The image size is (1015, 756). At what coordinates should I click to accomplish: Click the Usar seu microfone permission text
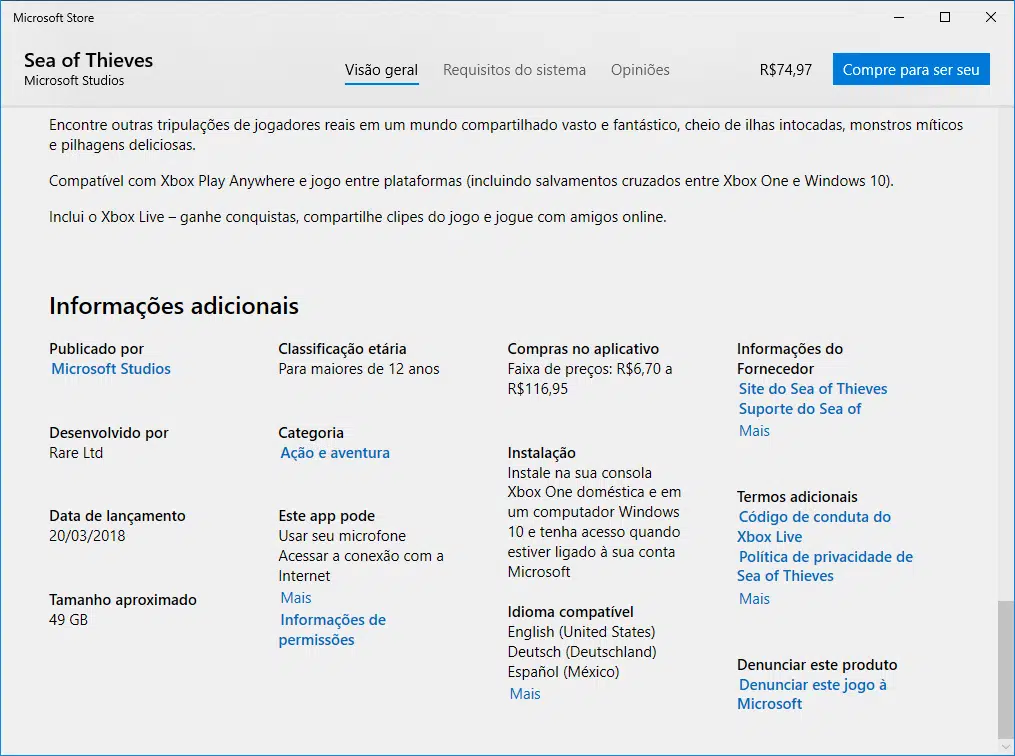point(342,536)
